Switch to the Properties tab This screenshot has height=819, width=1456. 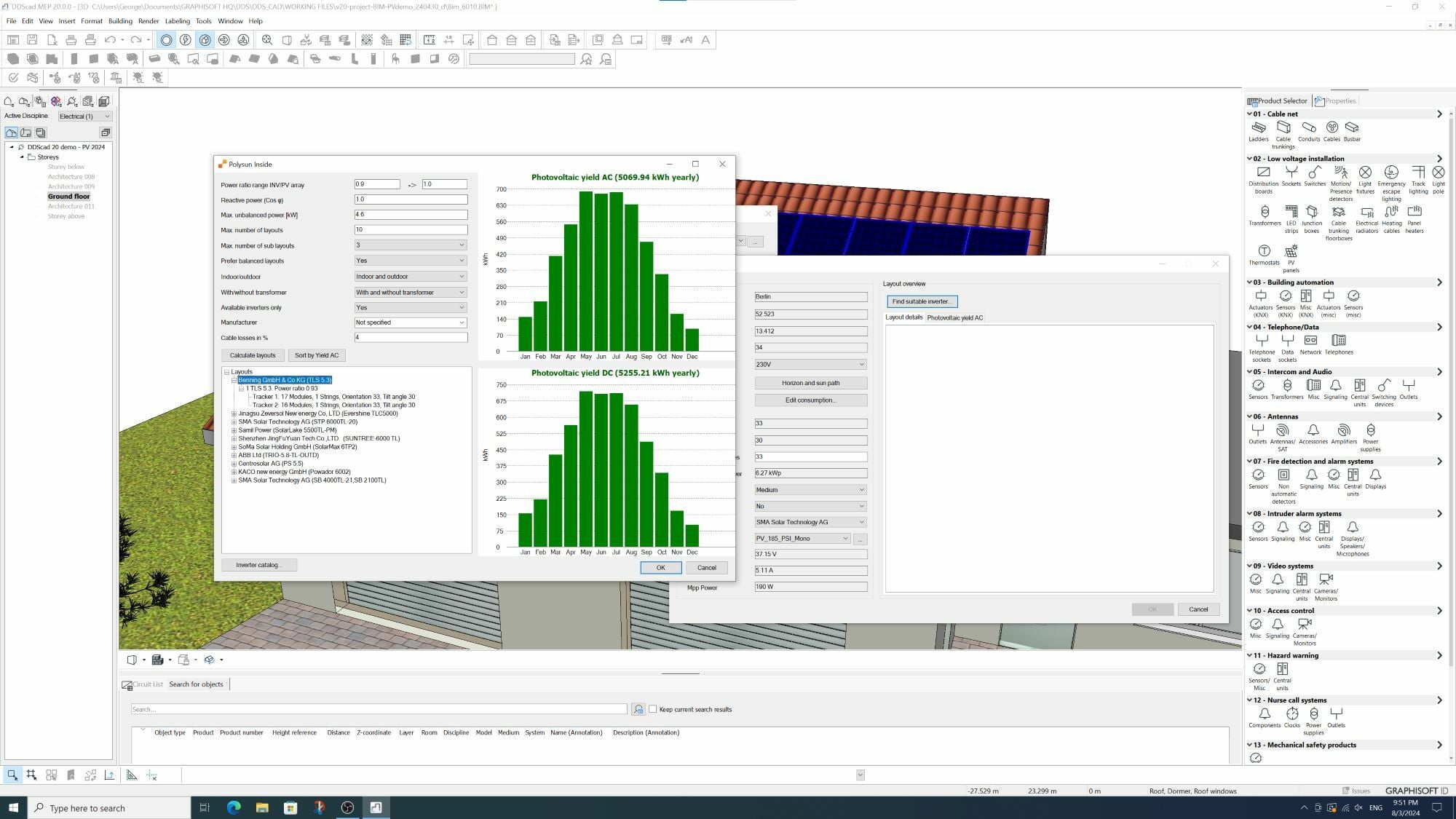[x=1340, y=100]
